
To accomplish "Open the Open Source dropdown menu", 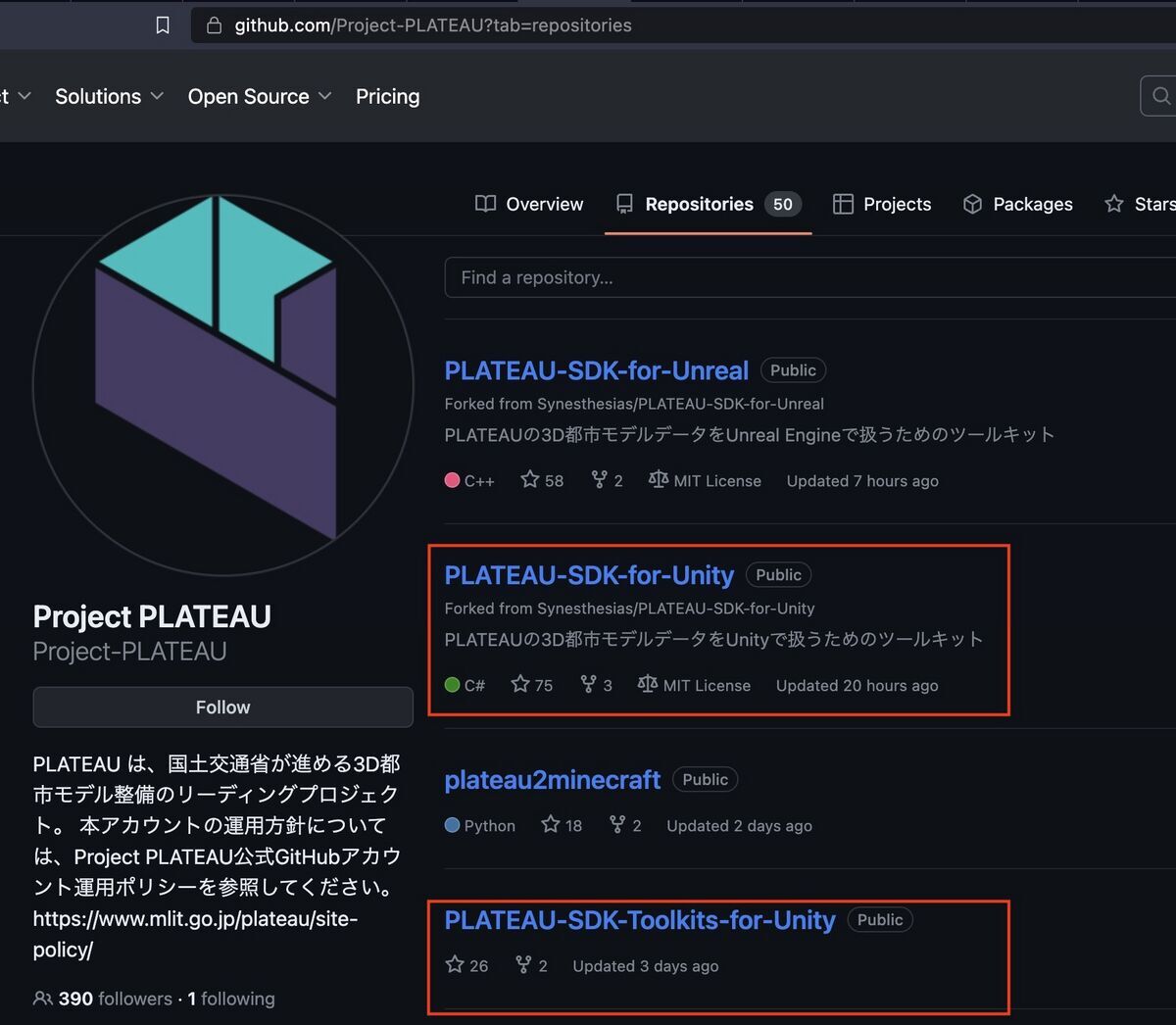I will [x=260, y=96].
